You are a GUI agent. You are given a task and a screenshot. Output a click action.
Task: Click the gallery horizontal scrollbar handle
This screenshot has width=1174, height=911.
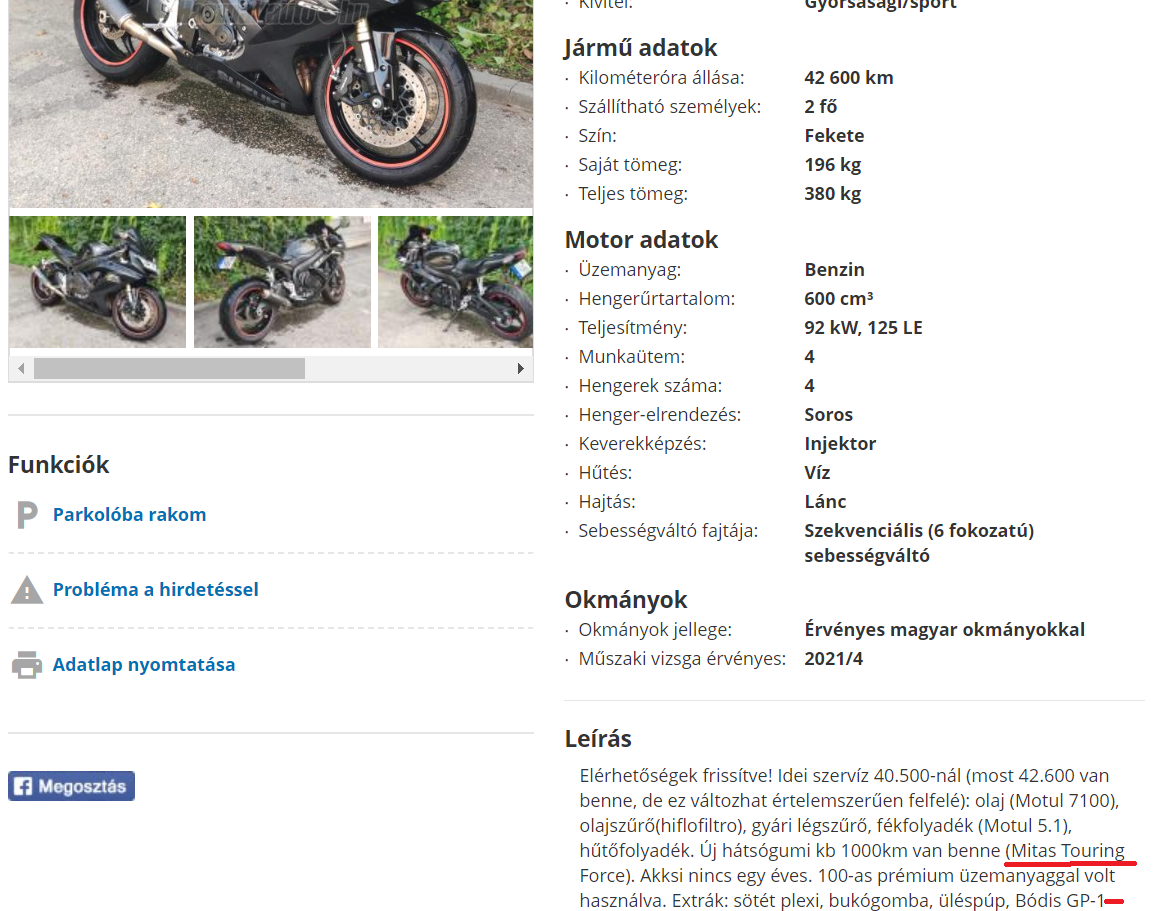(x=169, y=368)
